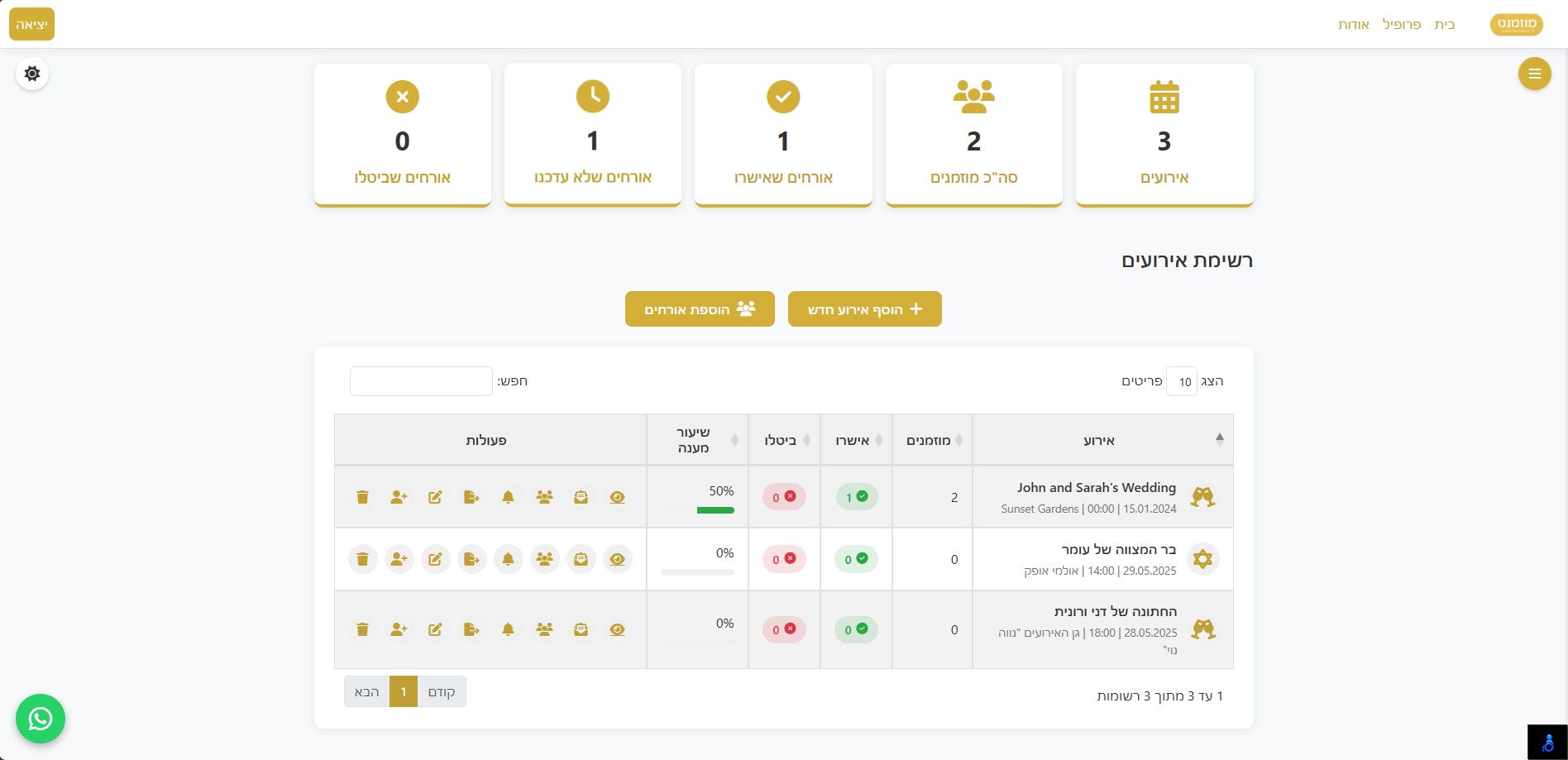This screenshot has width=1568, height=760.
Task: Expand the round hamburger side menu
Action: click(1534, 74)
